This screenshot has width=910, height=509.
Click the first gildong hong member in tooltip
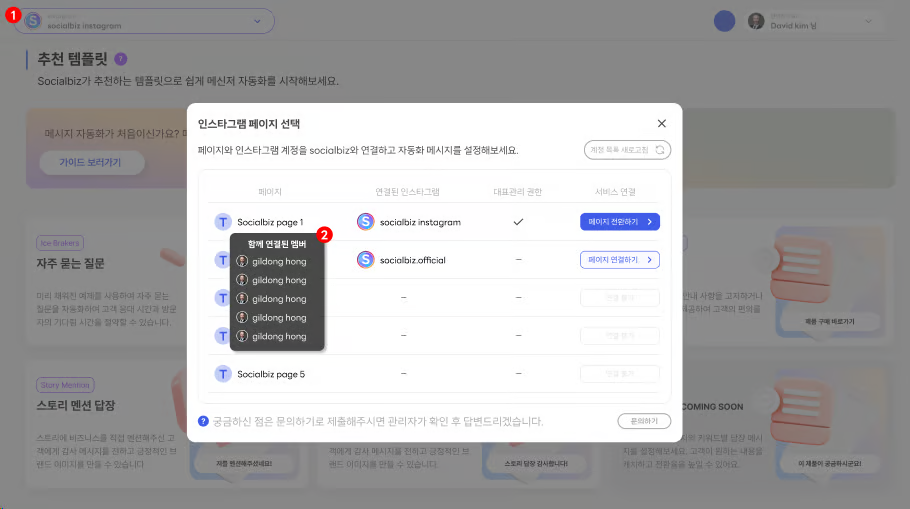click(278, 261)
